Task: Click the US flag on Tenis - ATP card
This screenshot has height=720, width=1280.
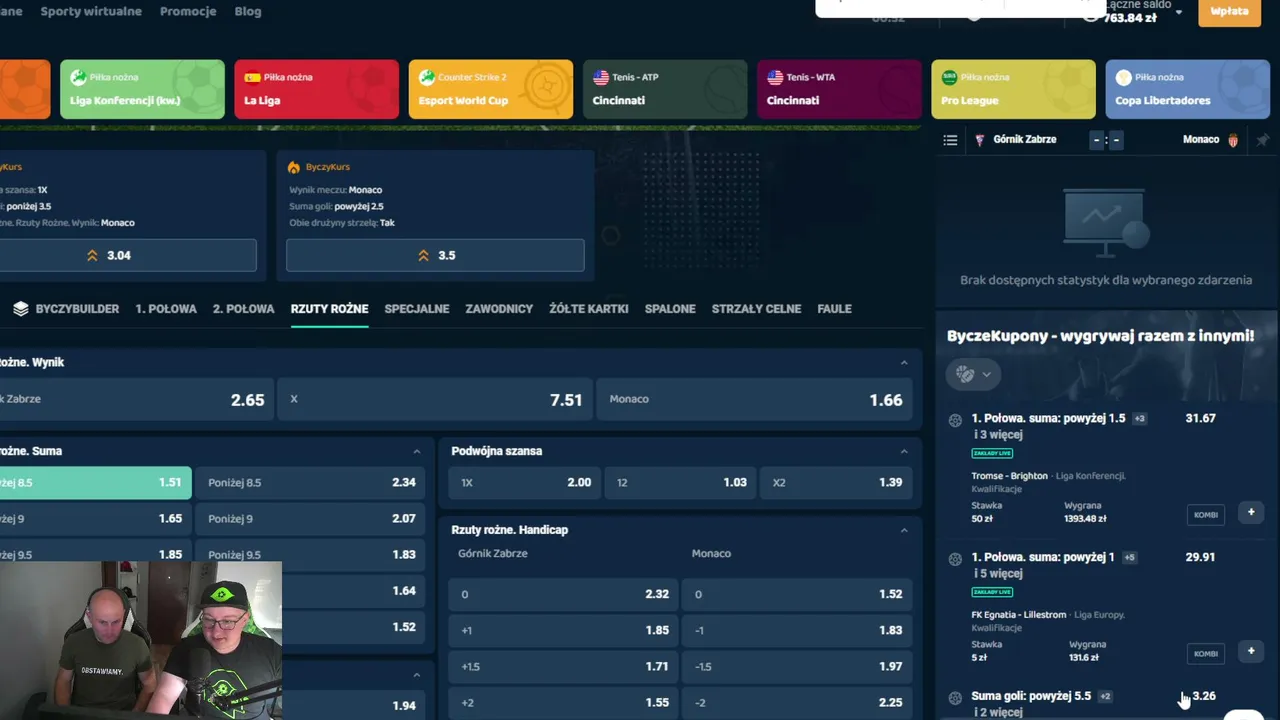Action: tap(601, 77)
